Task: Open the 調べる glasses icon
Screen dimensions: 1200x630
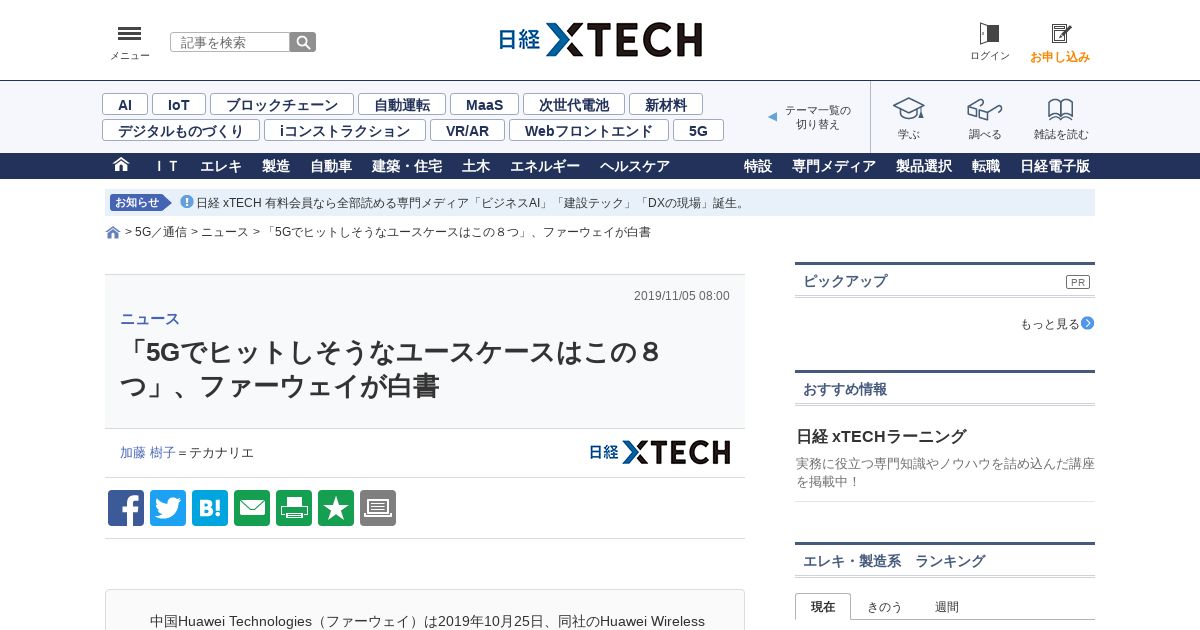Action: tap(984, 109)
